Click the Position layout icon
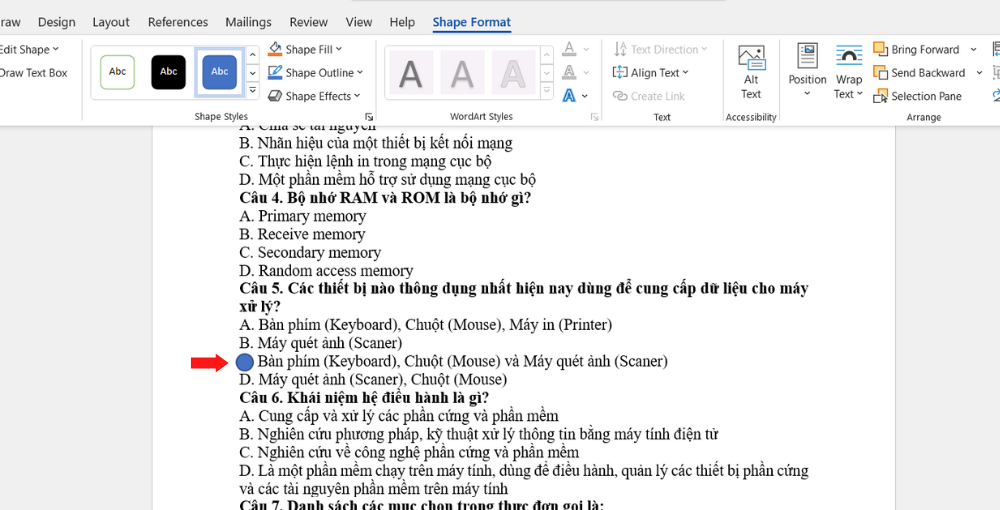Viewport: 1000px width, 510px height. tap(807, 55)
